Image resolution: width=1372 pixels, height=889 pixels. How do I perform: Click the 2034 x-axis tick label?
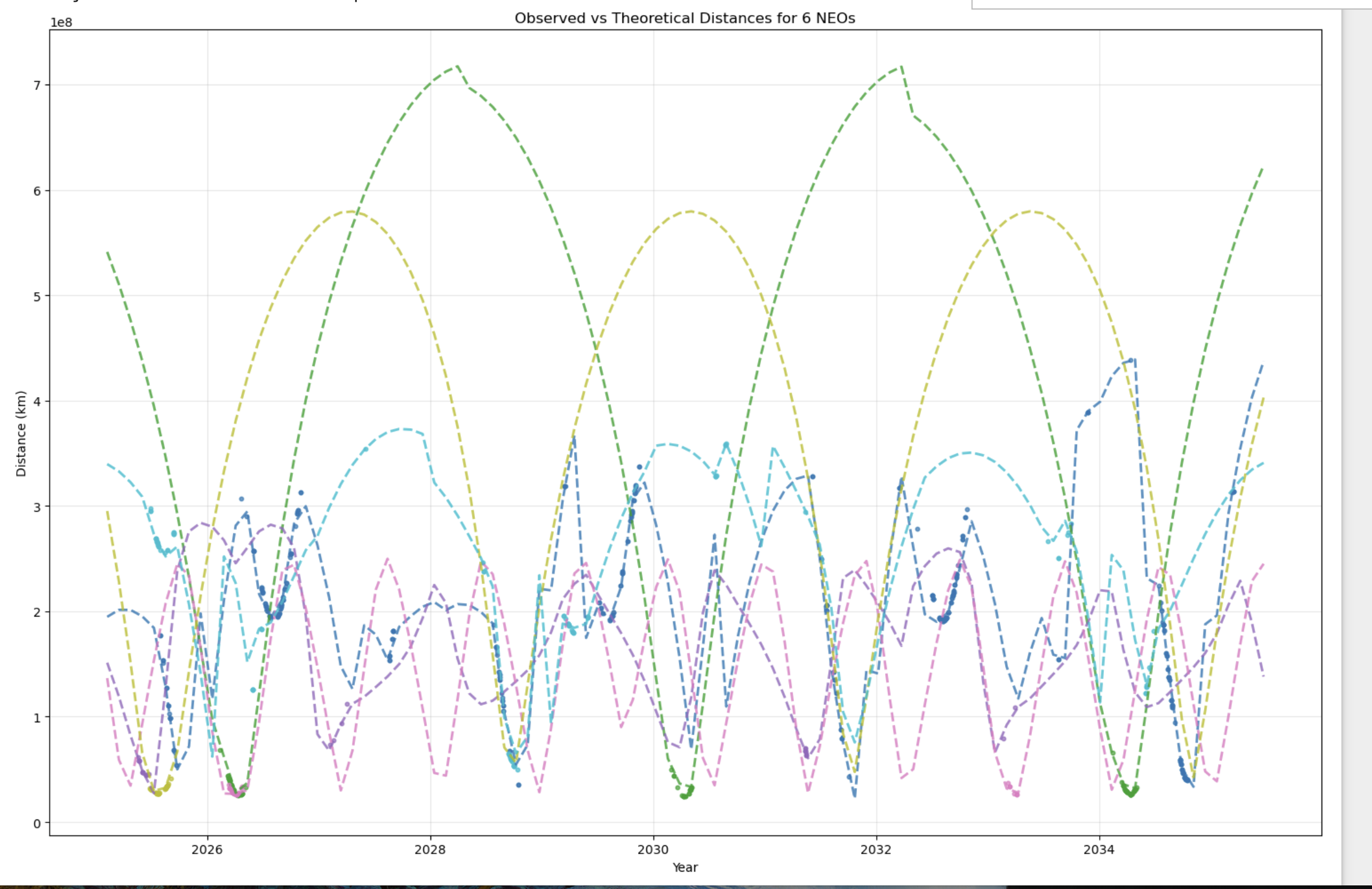coord(1099,849)
